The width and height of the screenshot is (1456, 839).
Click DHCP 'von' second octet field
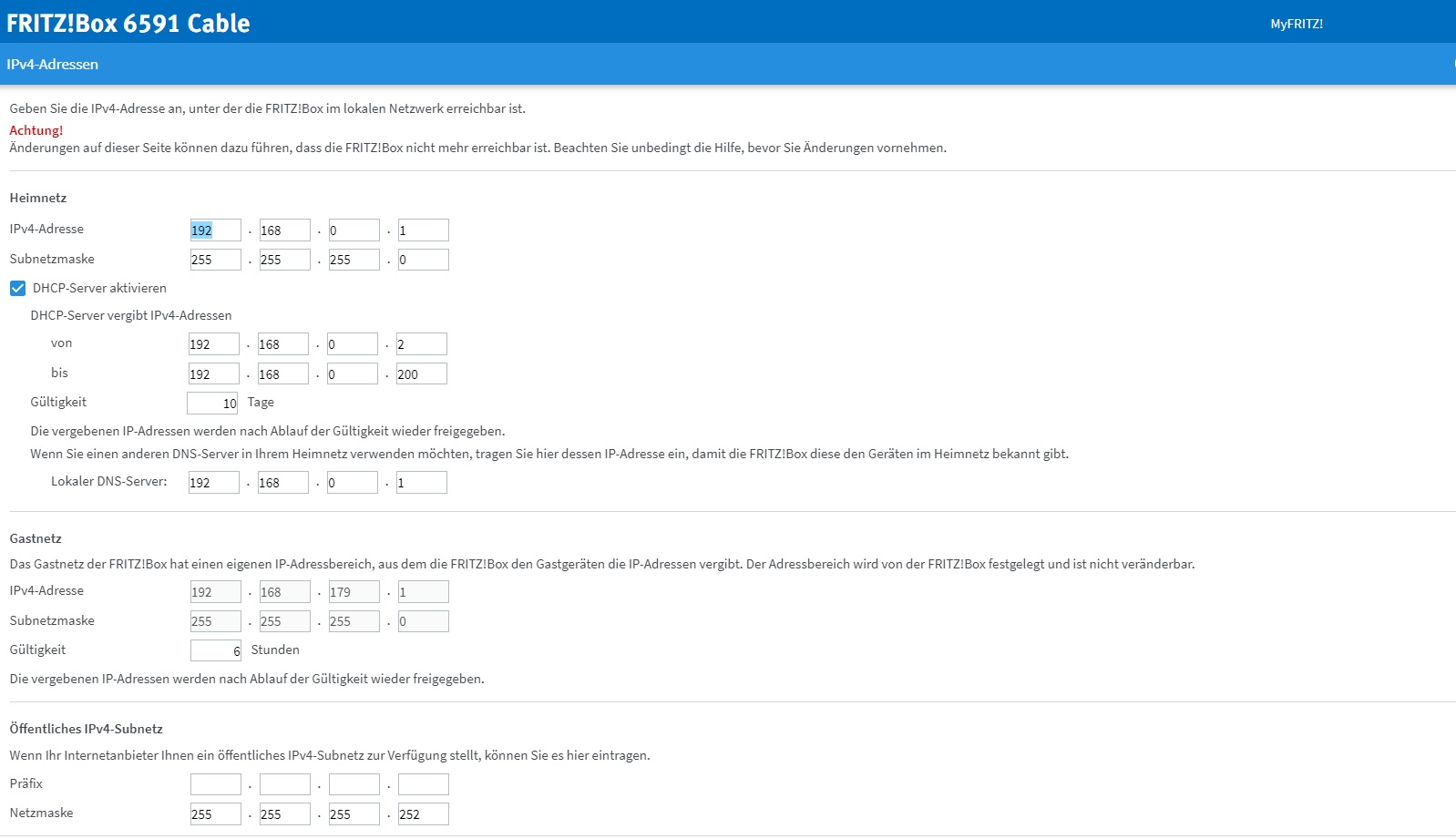tap(283, 344)
